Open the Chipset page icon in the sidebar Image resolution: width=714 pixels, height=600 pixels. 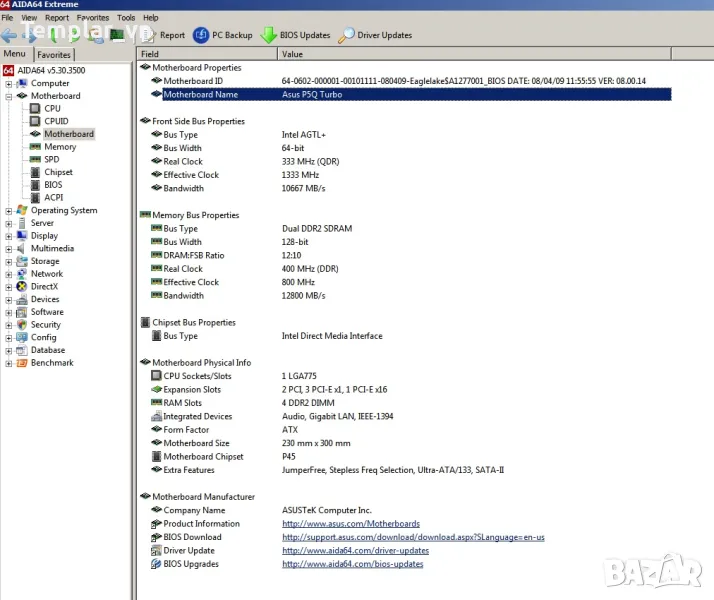pos(35,172)
